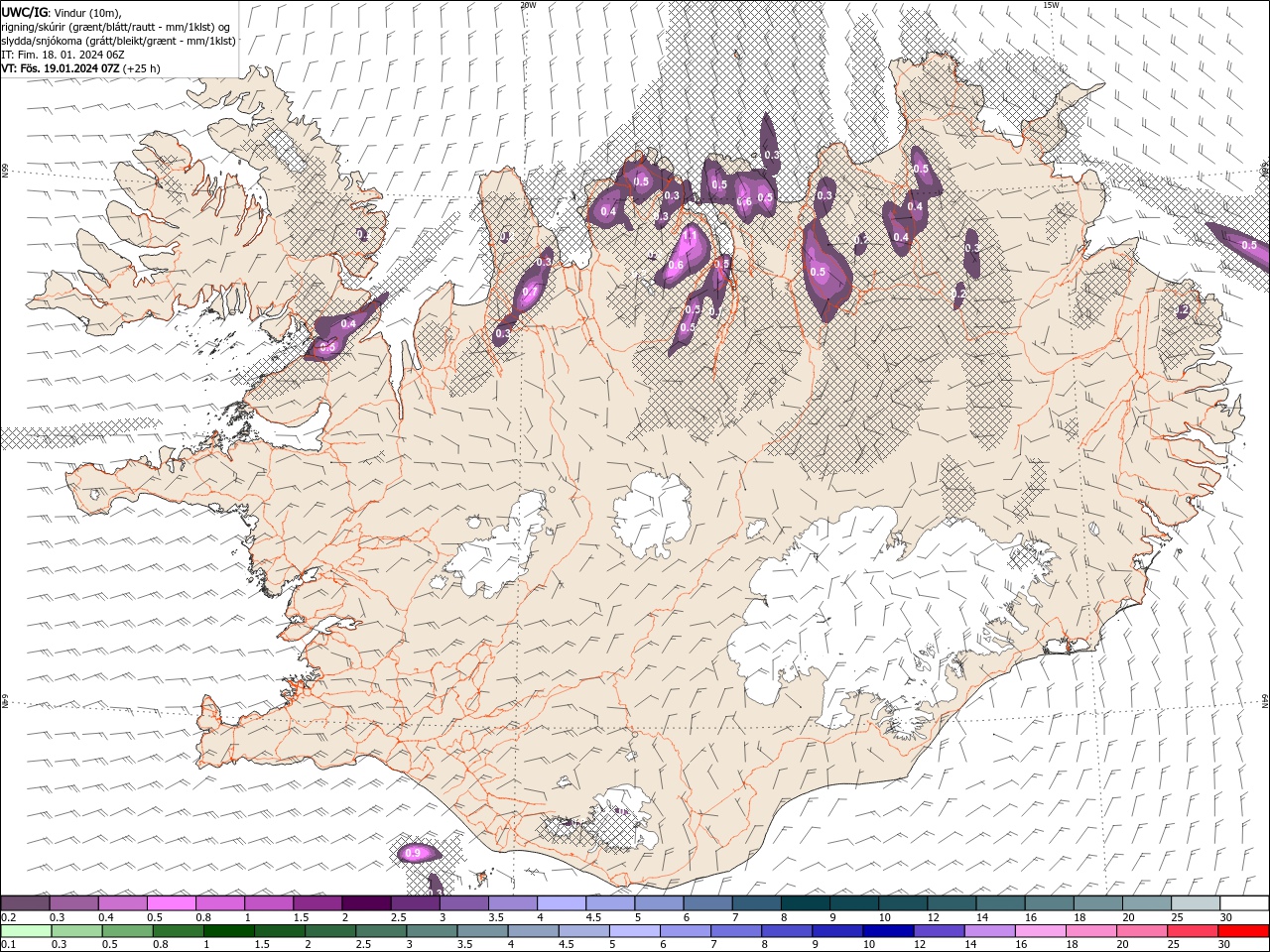The height and width of the screenshot is (952, 1270).
Task: Click the lower legend swatch between 14 and 16
Action: [x=989, y=931]
